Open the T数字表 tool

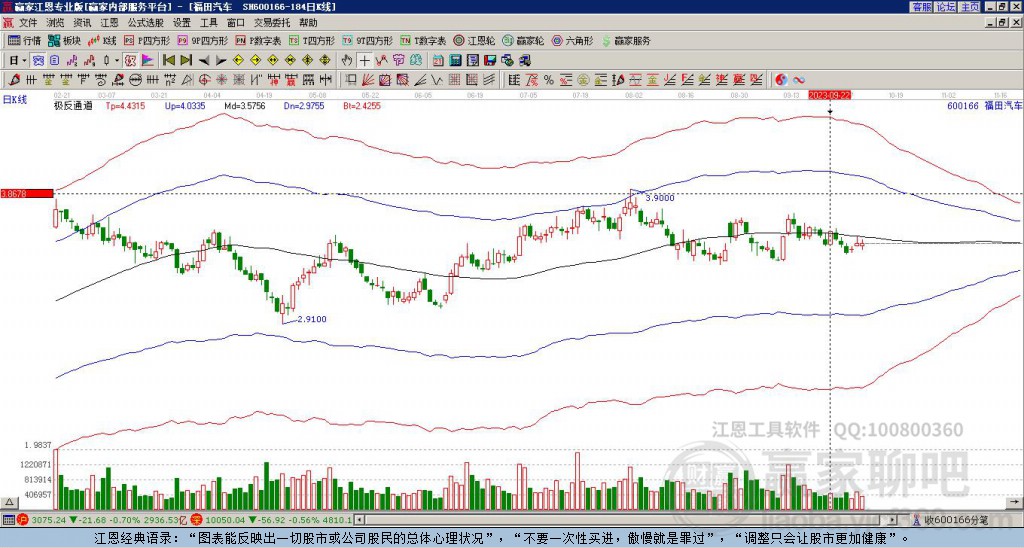[x=423, y=40]
